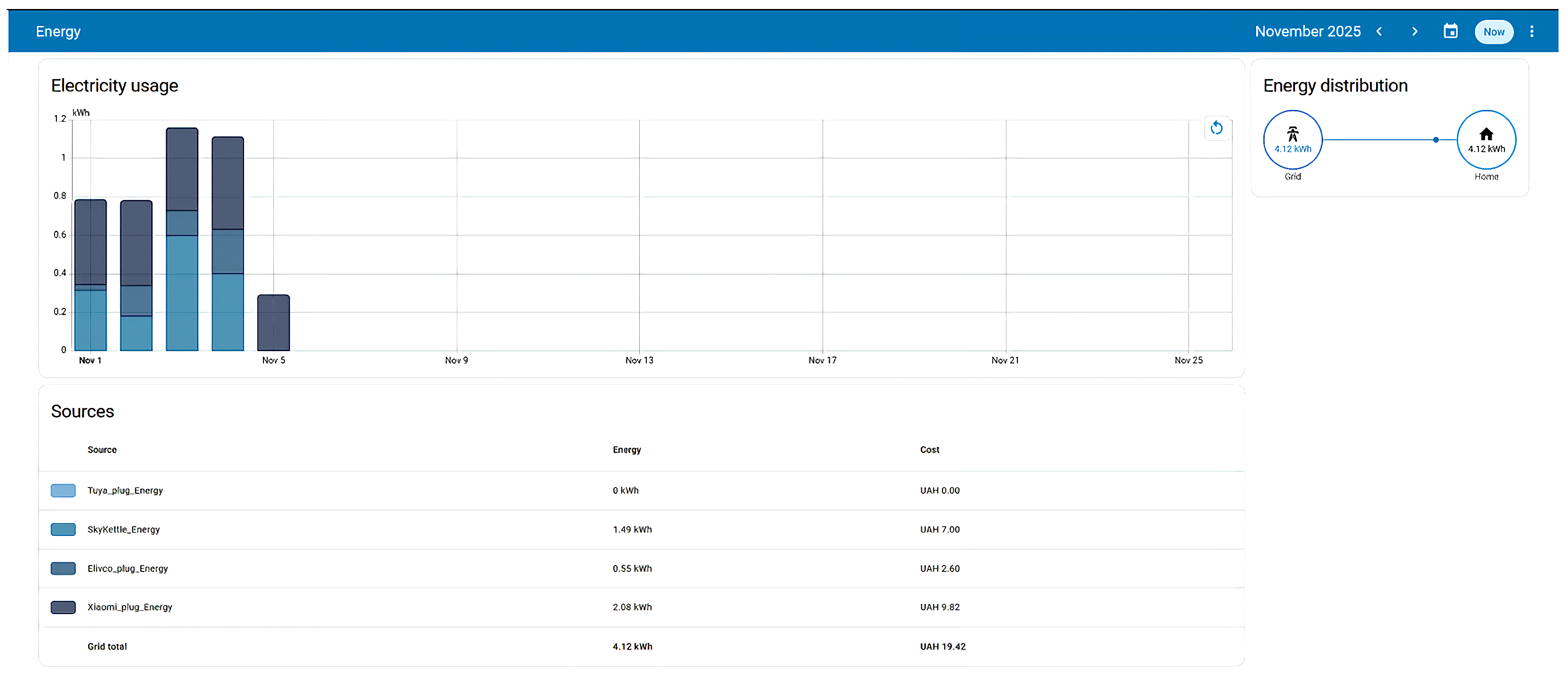Select the Elivco_plug_Energy source name

pyautogui.click(x=128, y=569)
